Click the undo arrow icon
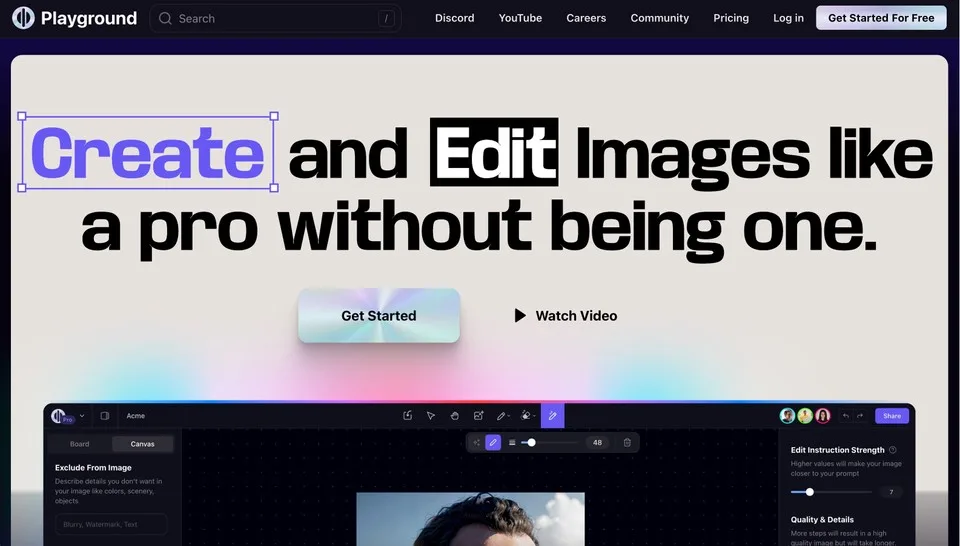 tap(846, 416)
